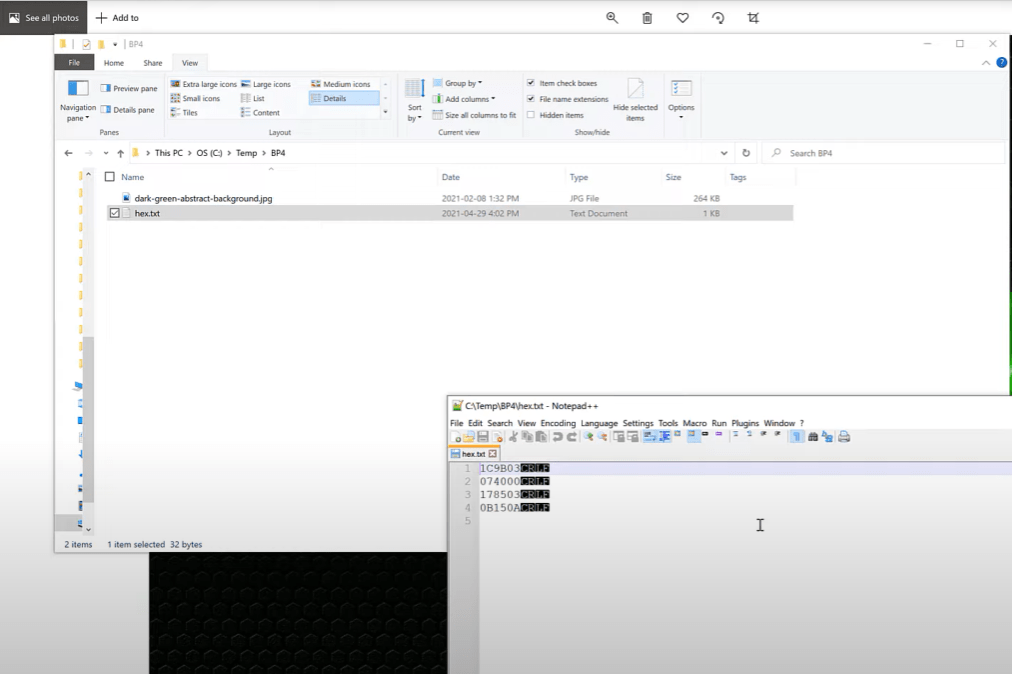Open the Group by dropdown

click(x=458, y=83)
